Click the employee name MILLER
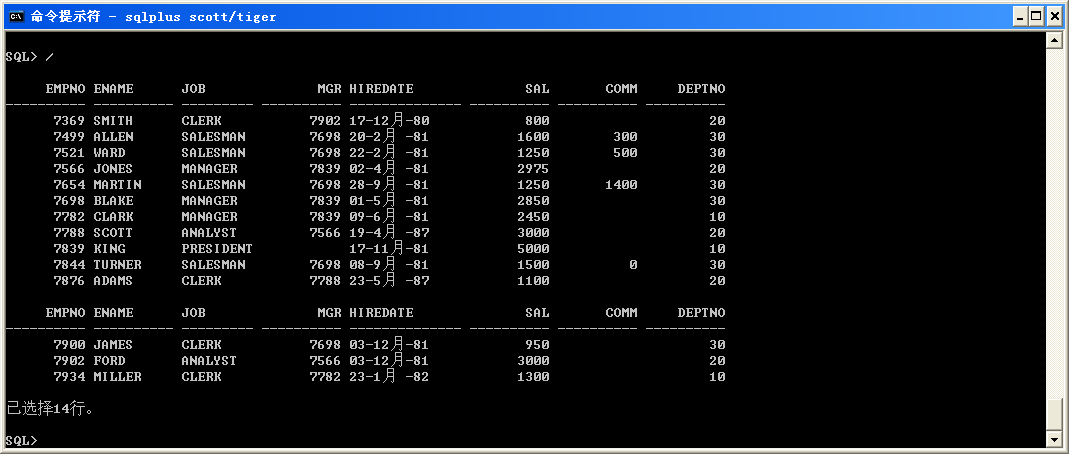This screenshot has height=454, width=1069. click(x=117, y=377)
